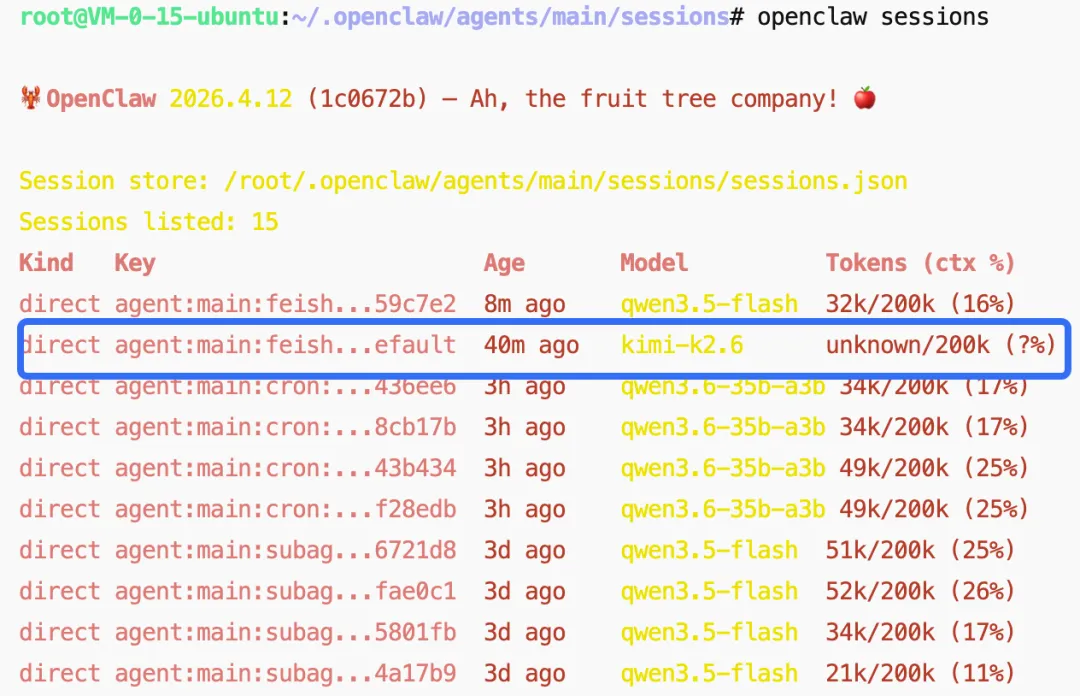Click 'direct' kind in the 4a17b9 row

point(60,673)
